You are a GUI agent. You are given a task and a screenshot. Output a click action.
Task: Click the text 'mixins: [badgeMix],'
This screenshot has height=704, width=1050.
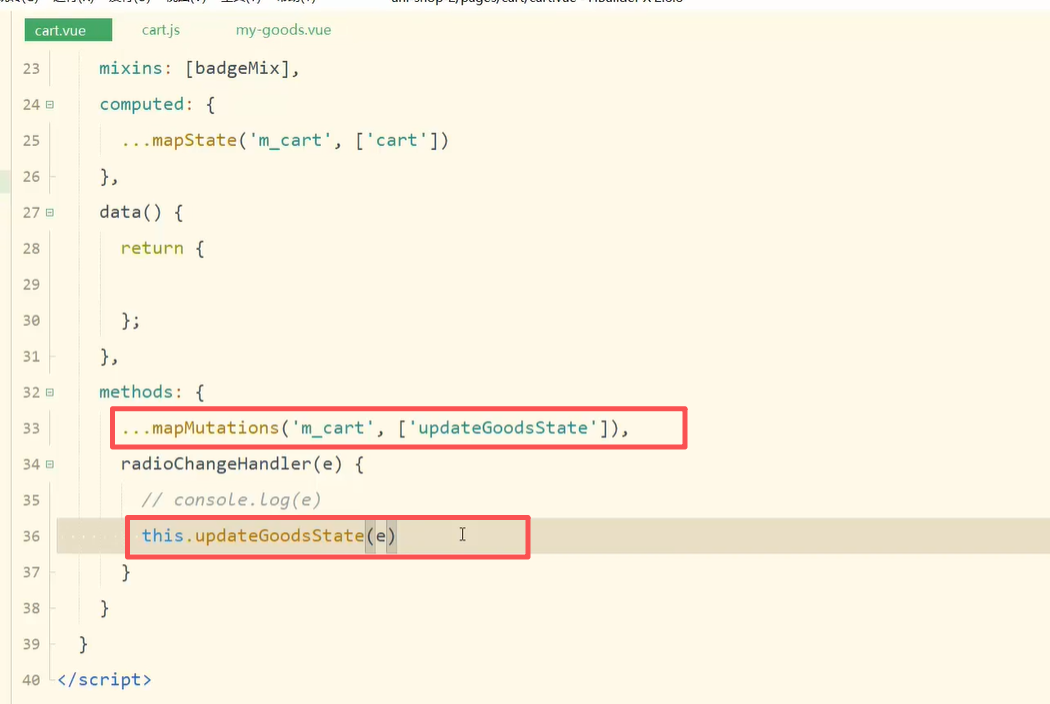[x=199, y=68]
